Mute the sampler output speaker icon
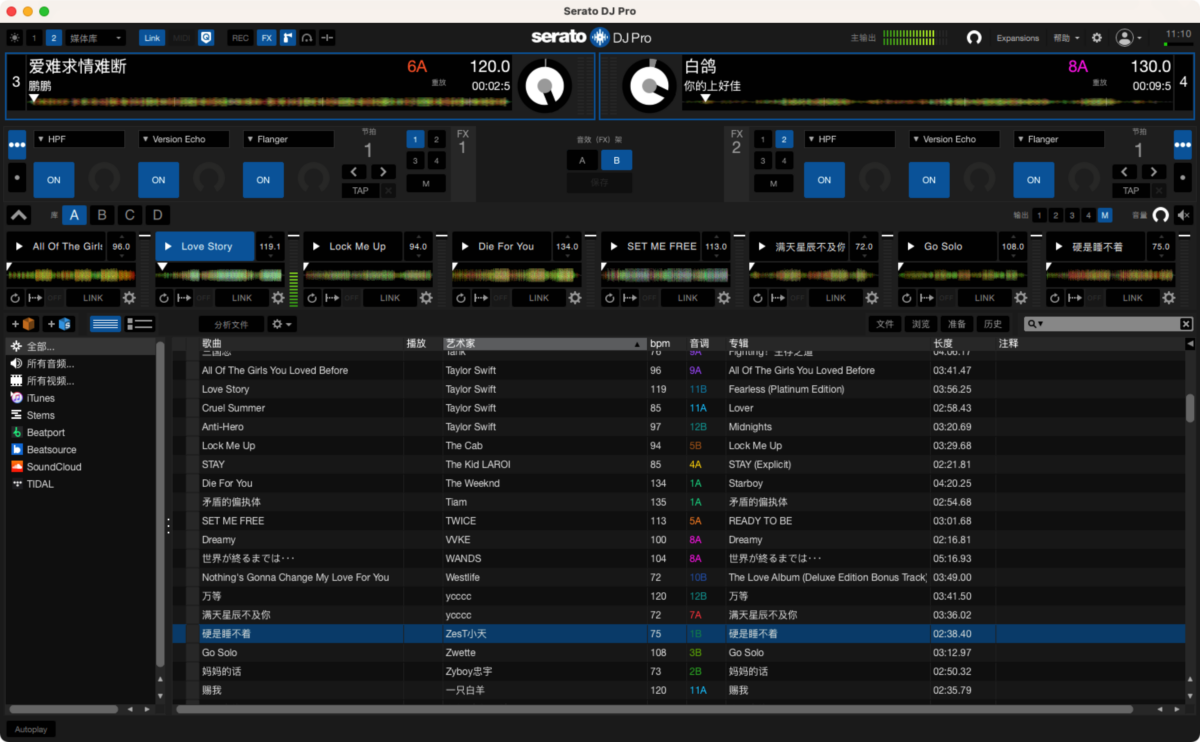Image resolution: width=1200 pixels, height=742 pixels. pyautogui.click(x=1184, y=215)
